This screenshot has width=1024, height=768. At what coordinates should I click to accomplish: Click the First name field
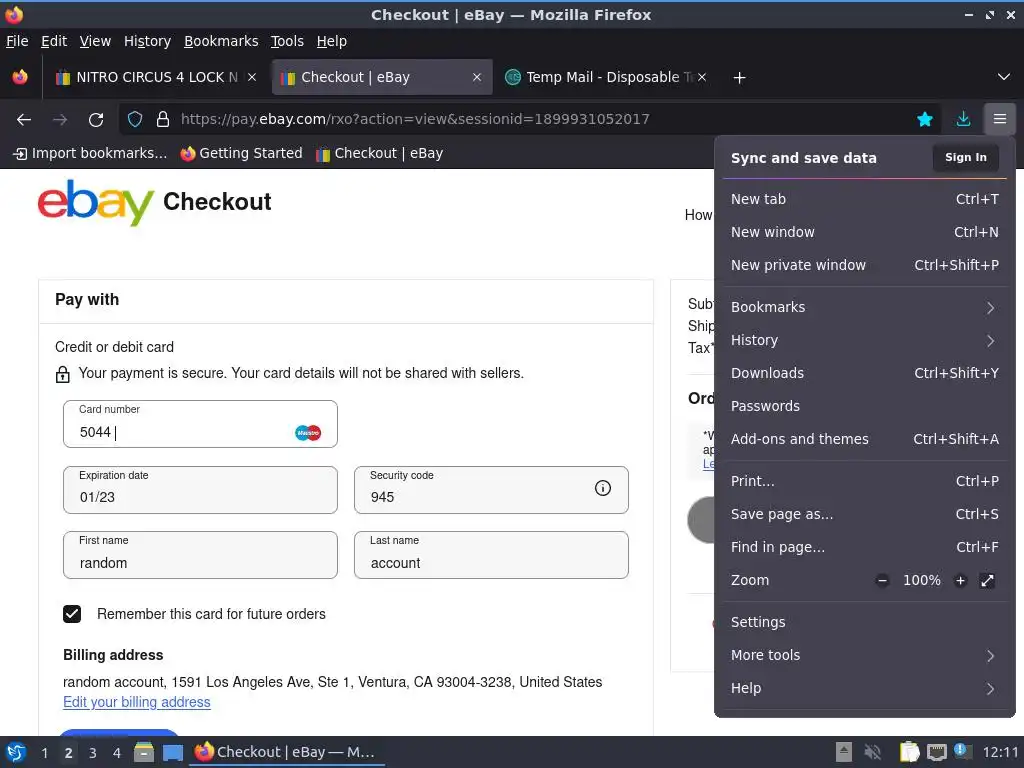(200, 555)
